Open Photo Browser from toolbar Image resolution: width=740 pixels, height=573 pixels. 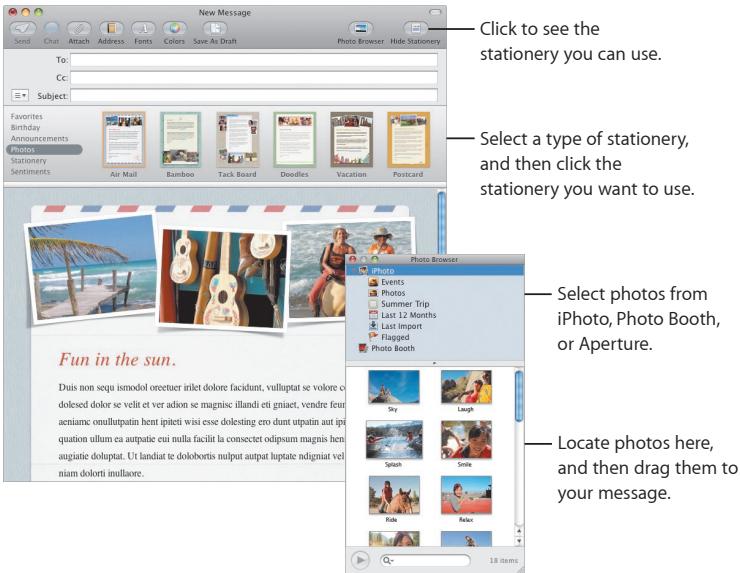361,29
